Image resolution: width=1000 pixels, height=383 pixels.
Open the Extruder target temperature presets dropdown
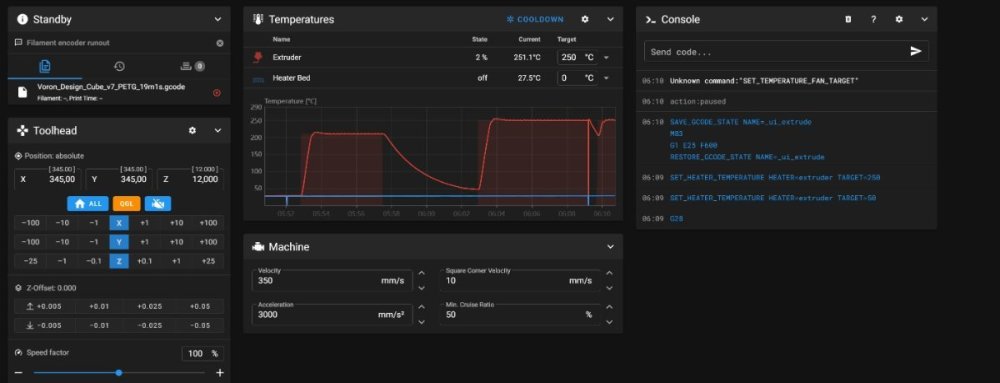click(606, 57)
